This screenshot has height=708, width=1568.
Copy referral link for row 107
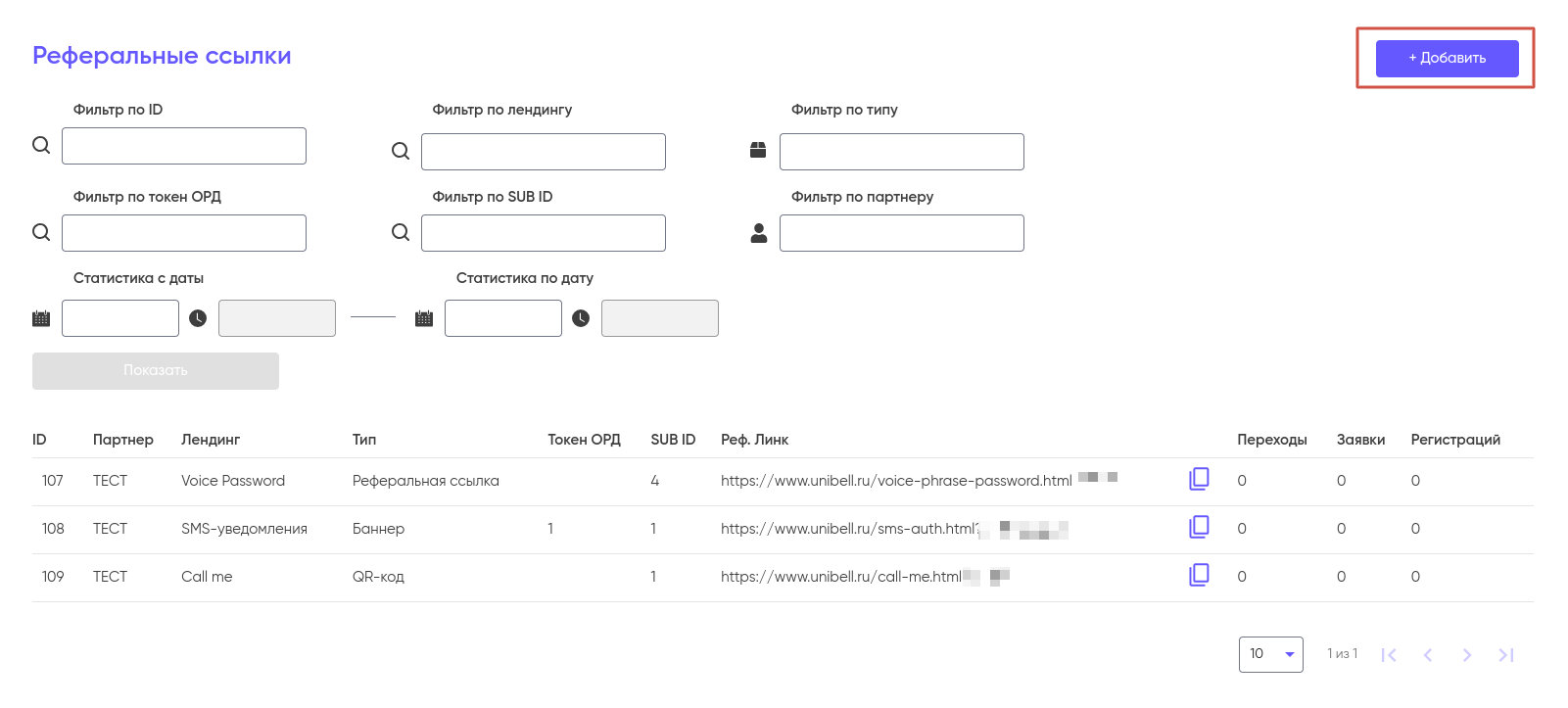(x=1199, y=479)
